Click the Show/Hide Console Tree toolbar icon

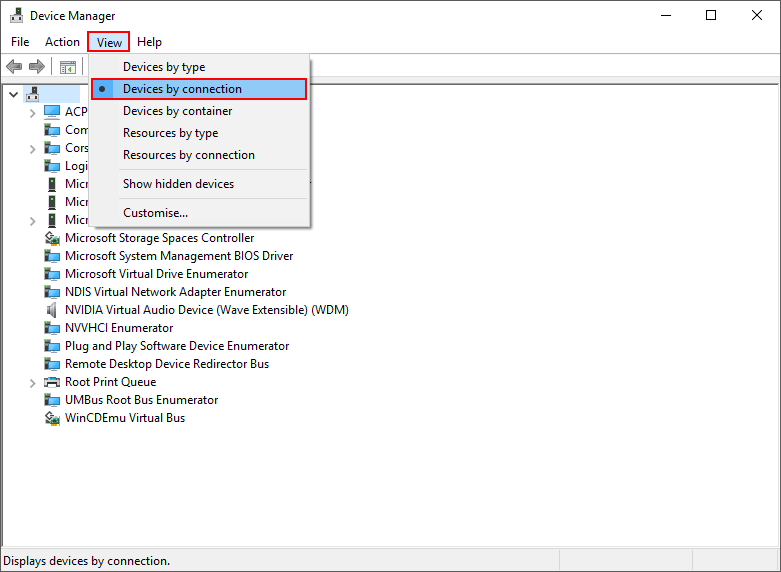pos(68,67)
